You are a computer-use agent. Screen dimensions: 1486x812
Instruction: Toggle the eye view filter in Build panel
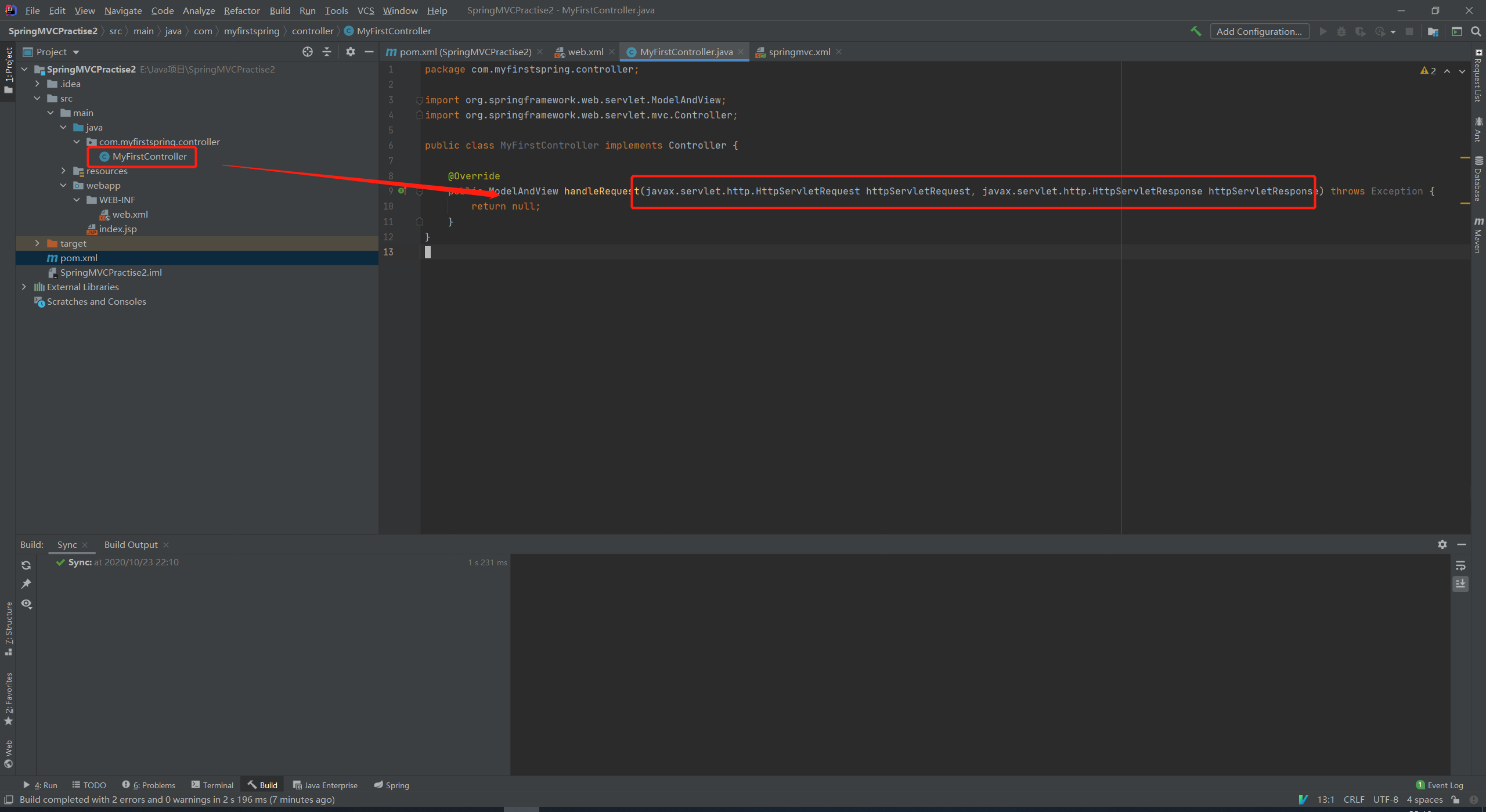(x=26, y=604)
